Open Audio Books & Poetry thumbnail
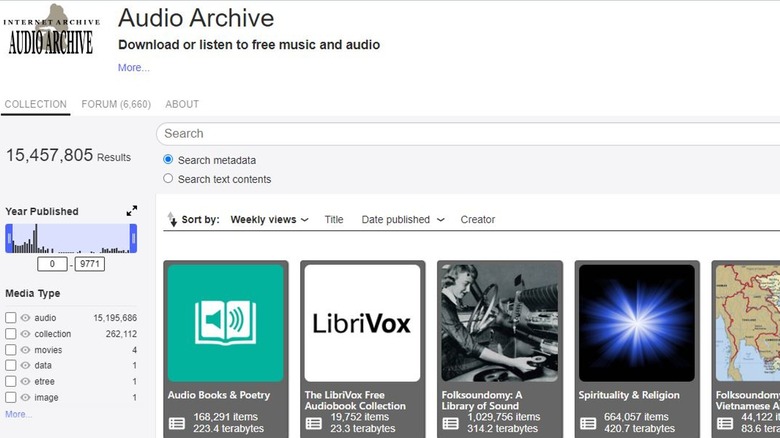The width and height of the screenshot is (780, 438). pyautogui.click(x=225, y=323)
